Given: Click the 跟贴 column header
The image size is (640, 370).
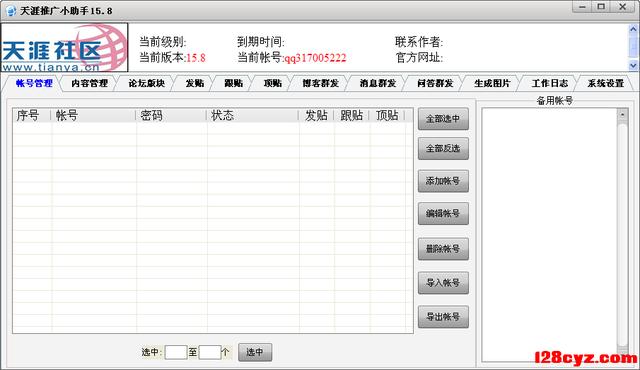Looking at the screenshot, I should [351, 115].
